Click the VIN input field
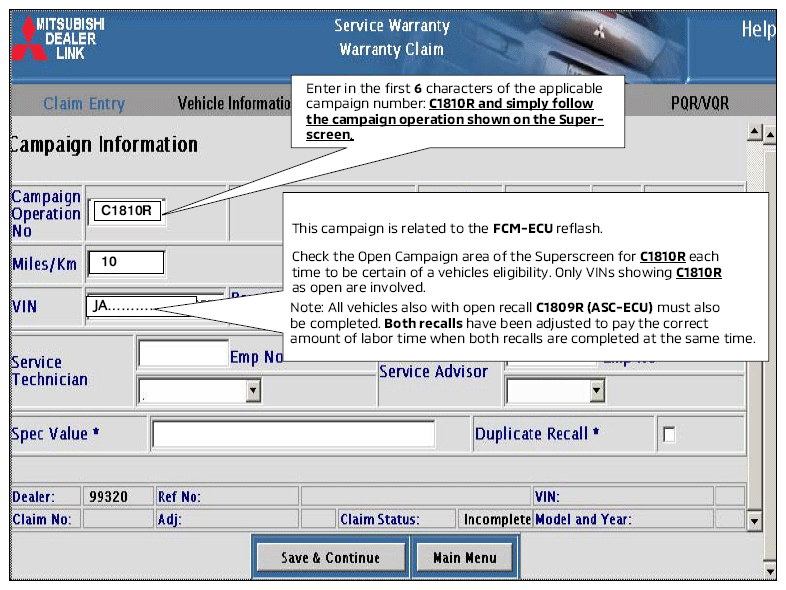Screen dimensions: 786x590 click(x=141, y=306)
